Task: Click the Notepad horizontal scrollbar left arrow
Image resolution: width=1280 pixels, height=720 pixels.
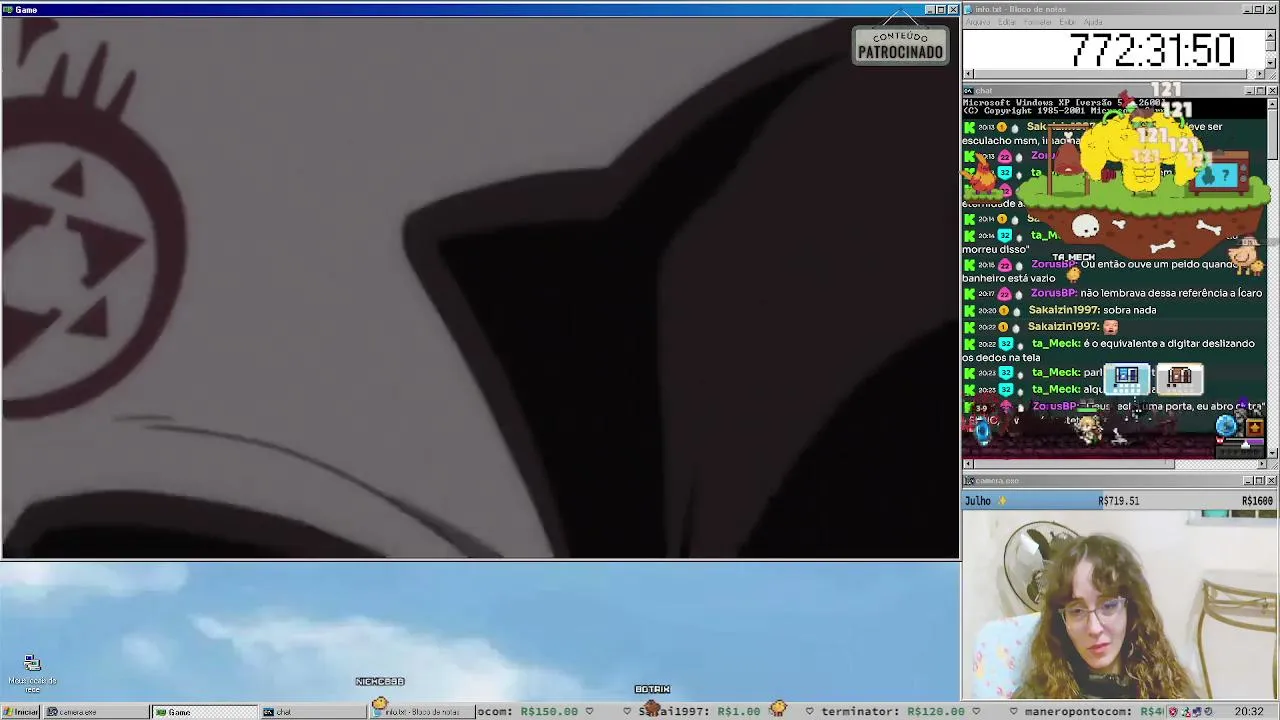Action: click(968, 74)
